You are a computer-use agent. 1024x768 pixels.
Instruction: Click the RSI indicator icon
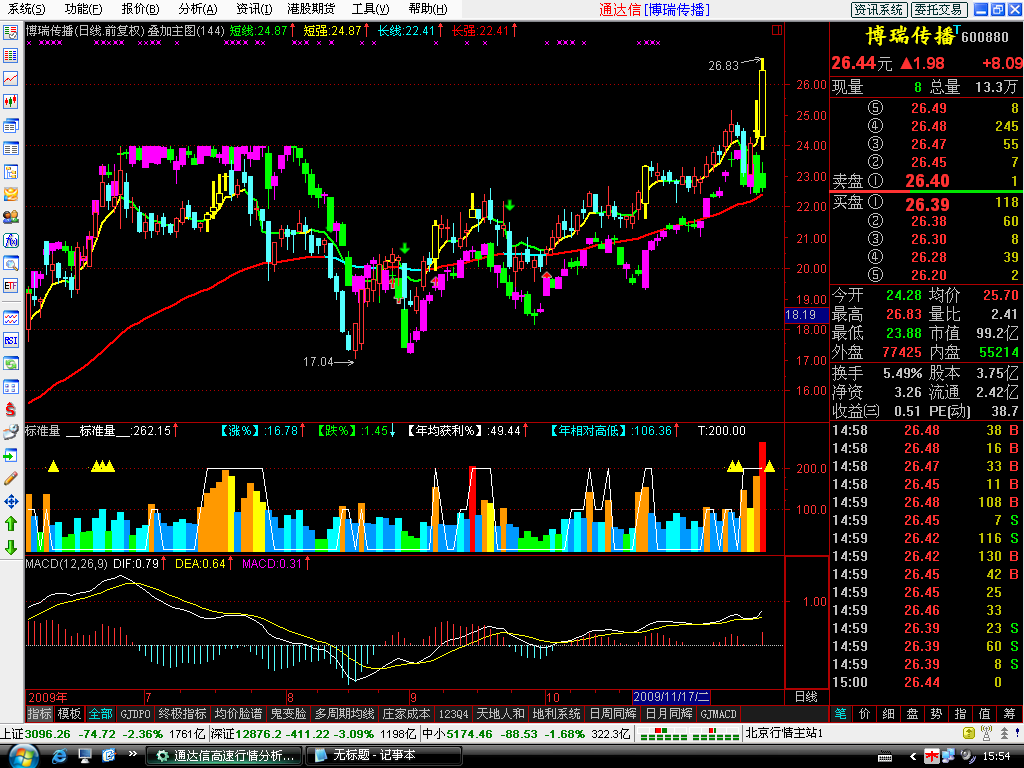pyautogui.click(x=10, y=340)
